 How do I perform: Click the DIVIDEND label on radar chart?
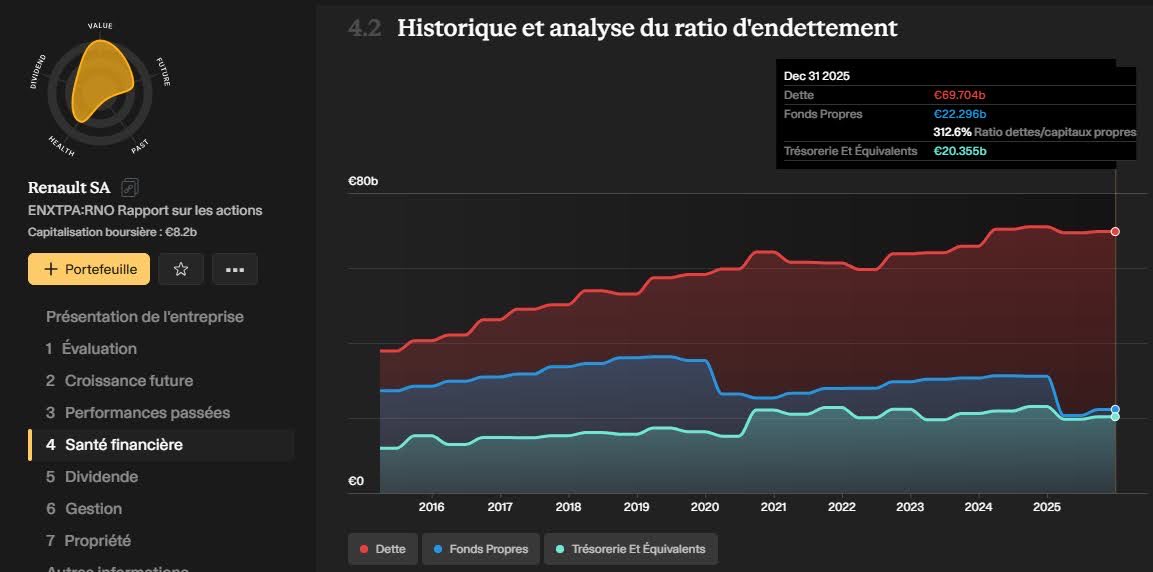click(38, 71)
